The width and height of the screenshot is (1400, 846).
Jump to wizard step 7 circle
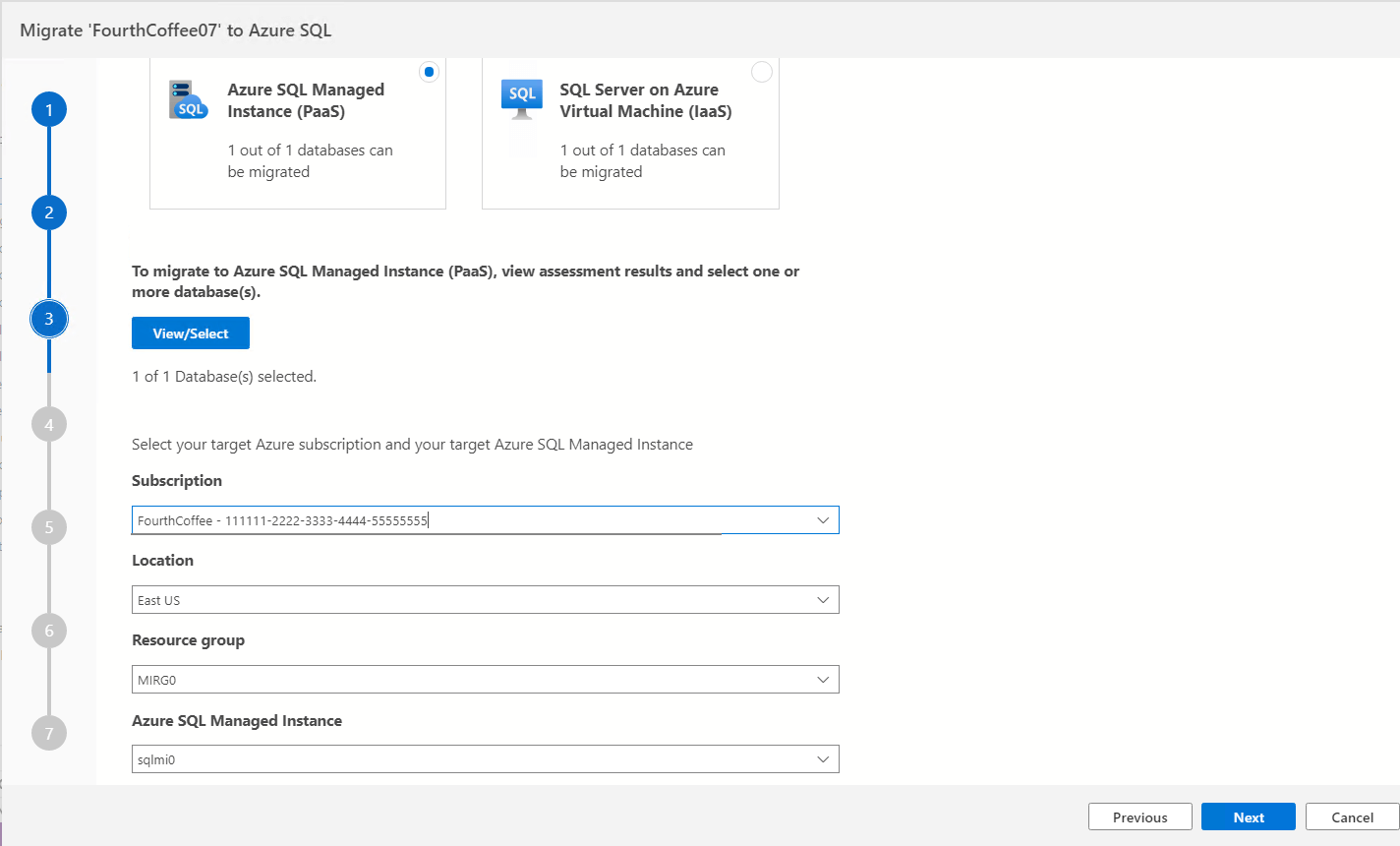tap(49, 733)
